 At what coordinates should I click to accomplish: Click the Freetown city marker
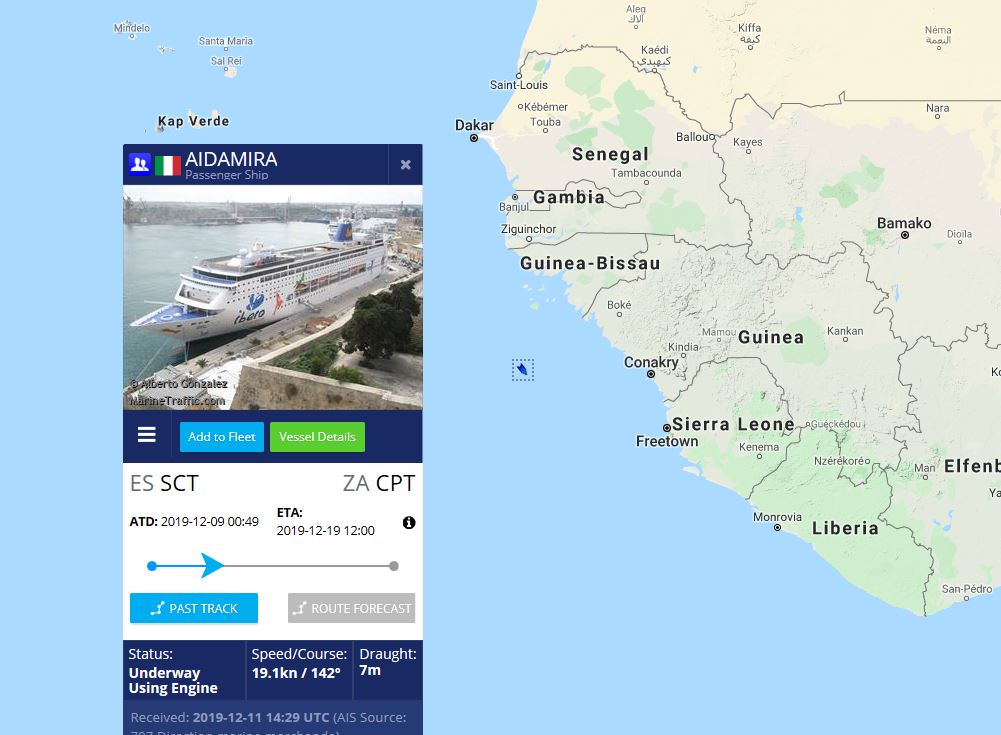pyautogui.click(x=667, y=428)
